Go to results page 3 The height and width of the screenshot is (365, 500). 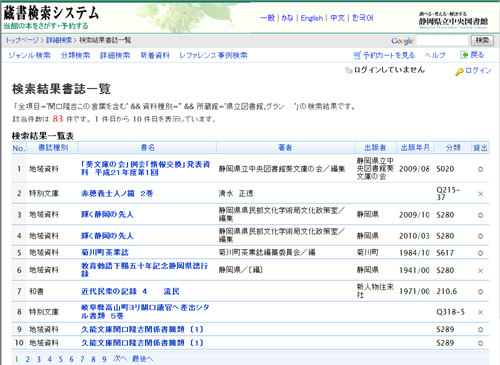(x=39, y=359)
